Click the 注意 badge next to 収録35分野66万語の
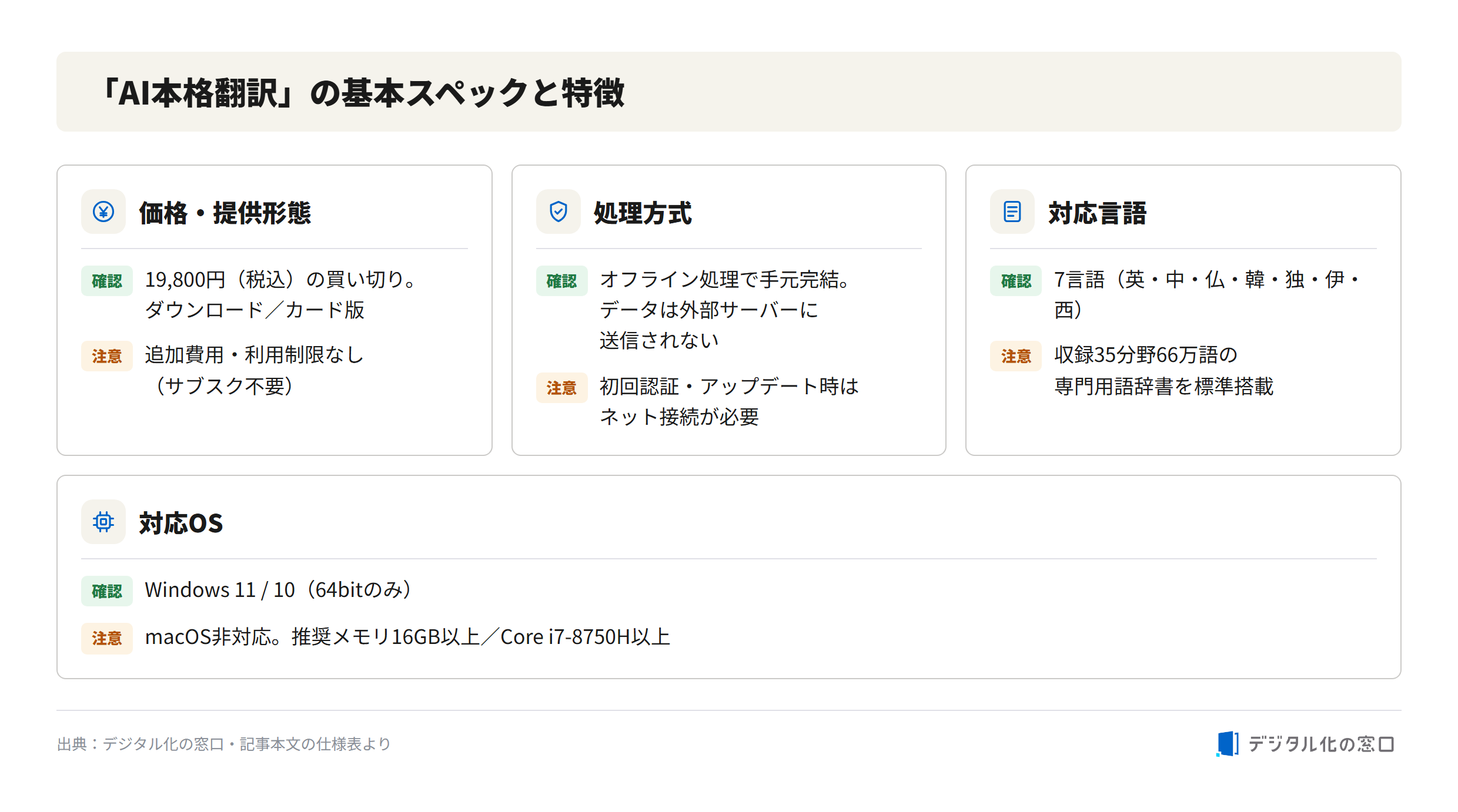The image size is (1458, 812). click(1016, 356)
